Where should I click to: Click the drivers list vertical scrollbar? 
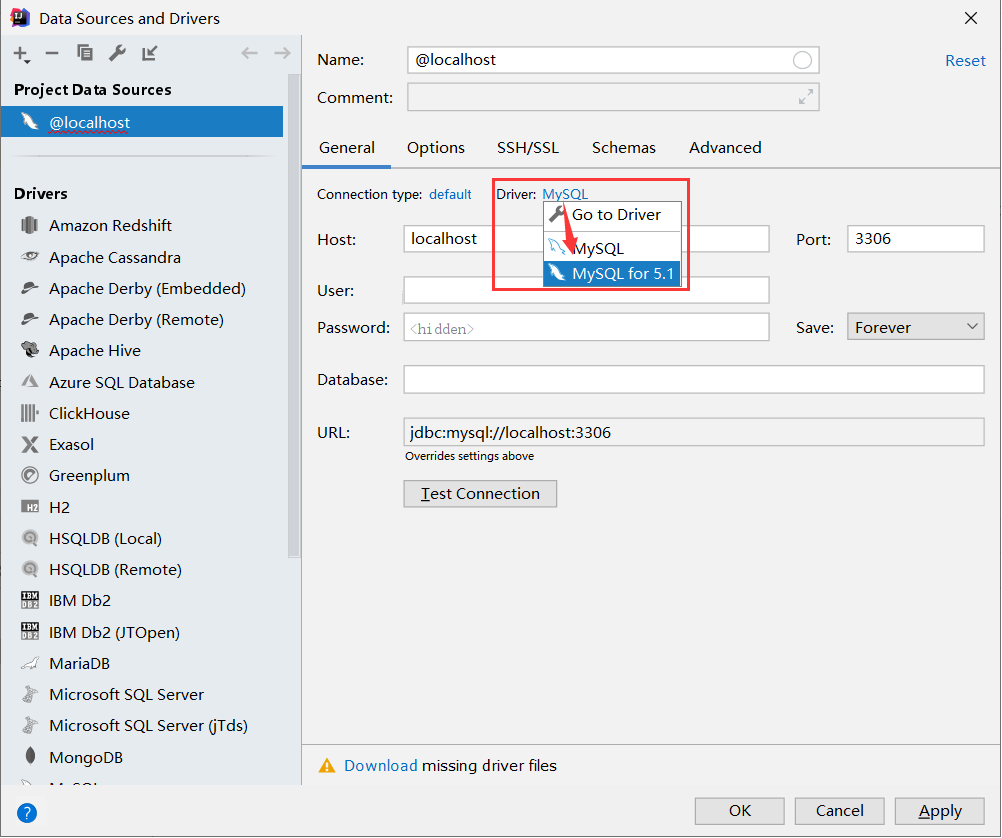click(293, 316)
